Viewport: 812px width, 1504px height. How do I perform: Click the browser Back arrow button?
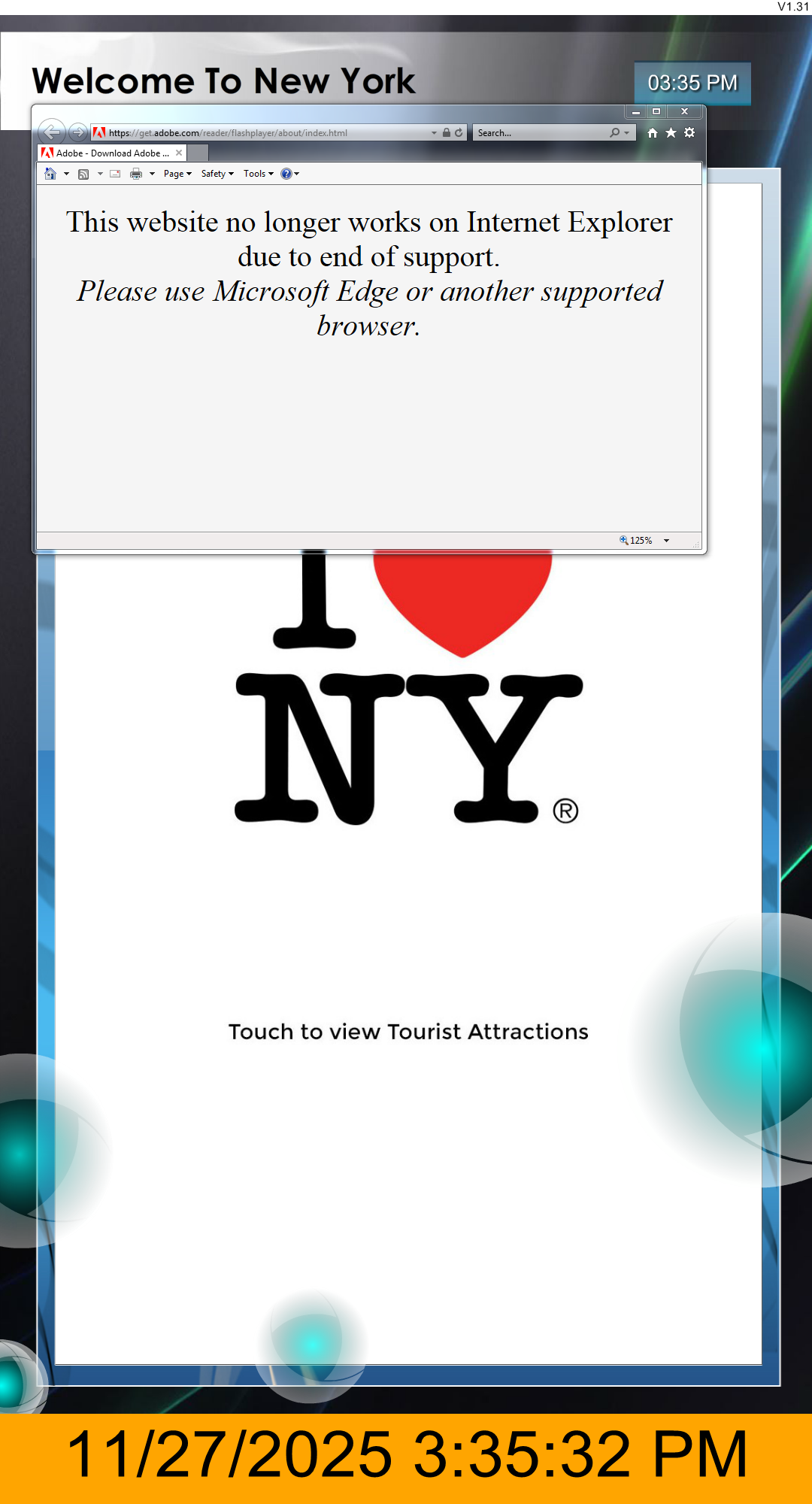point(51,132)
